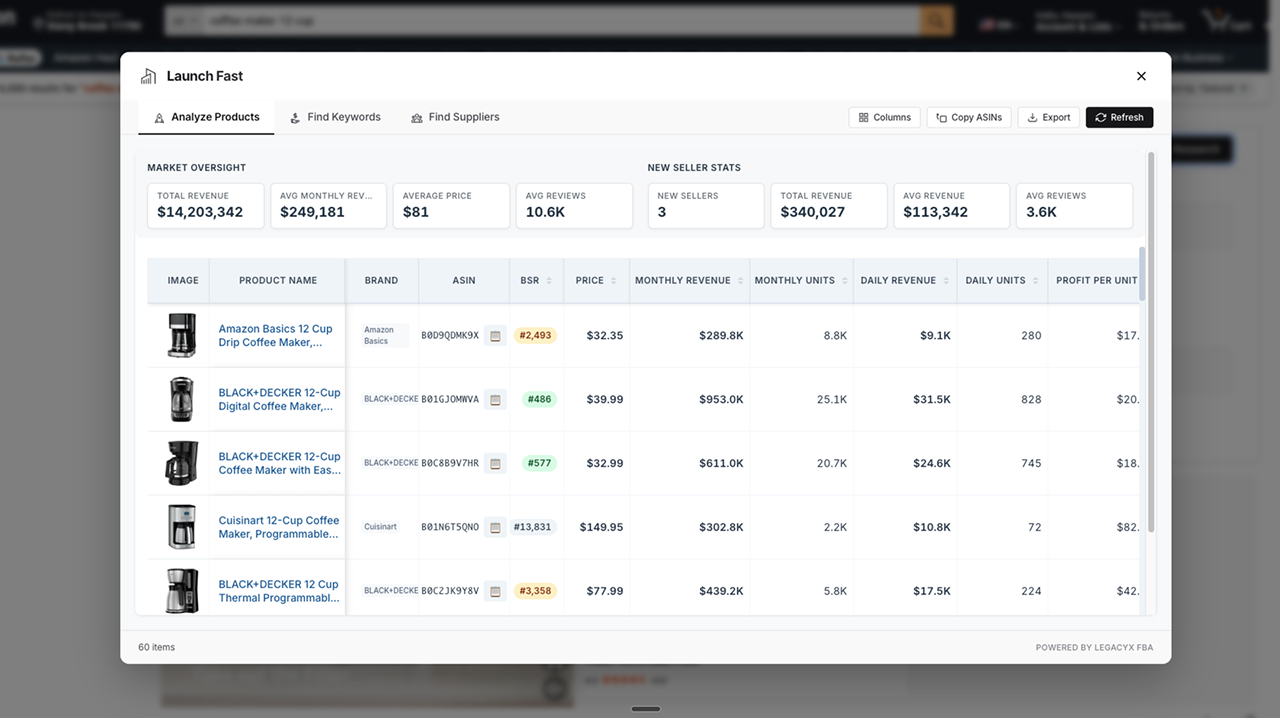Click the 60 items count label

156,648
